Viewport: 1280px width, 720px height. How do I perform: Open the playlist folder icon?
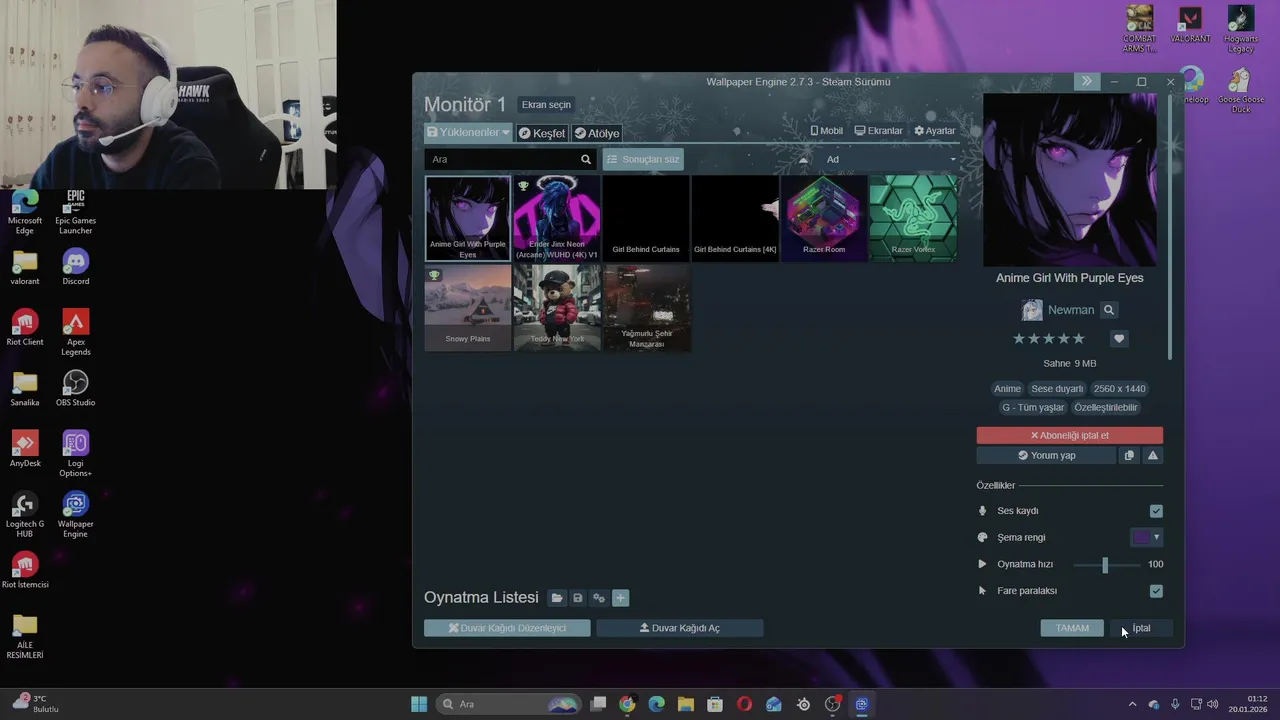[x=557, y=598]
